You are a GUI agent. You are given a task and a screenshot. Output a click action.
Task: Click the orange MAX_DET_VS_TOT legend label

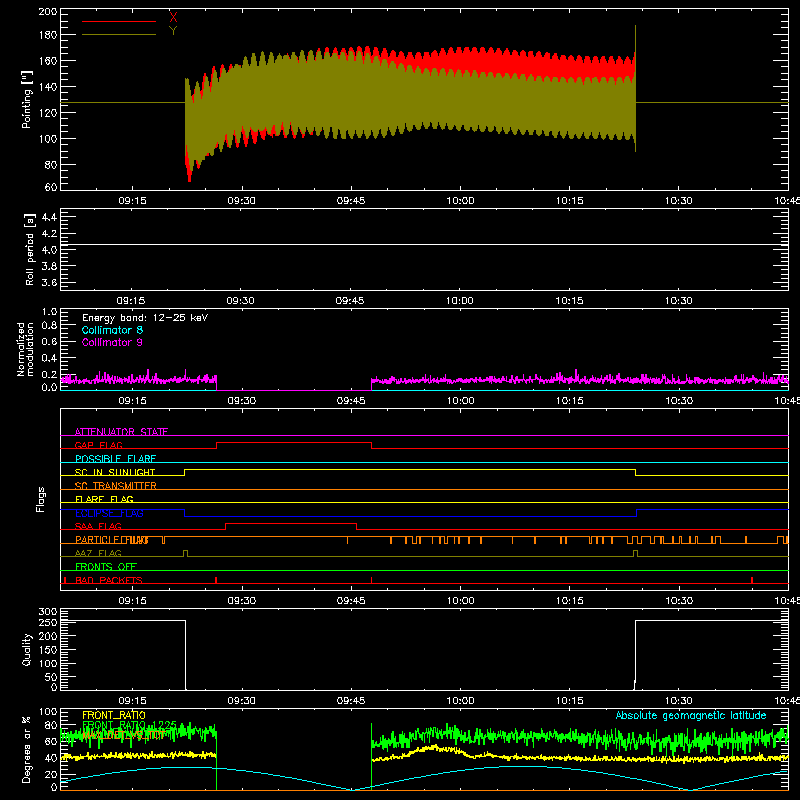(123, 735)
